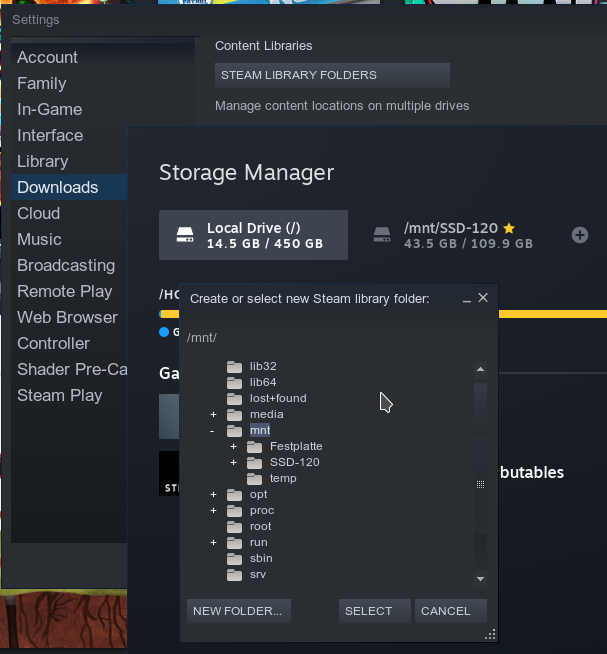
Task: Click the STEAM LIBRARY FOLDERS button
Action: 332,75
